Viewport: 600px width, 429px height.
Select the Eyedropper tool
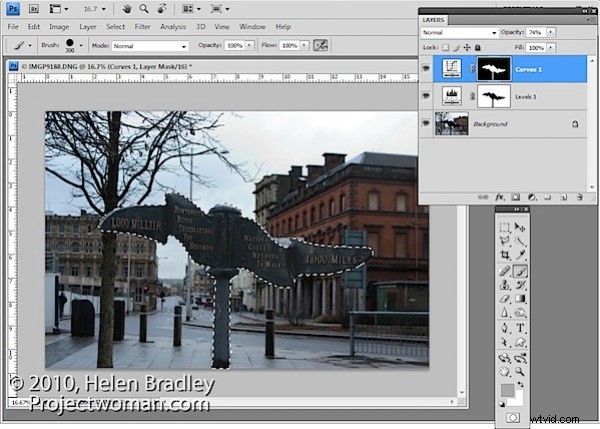(520, 255)
